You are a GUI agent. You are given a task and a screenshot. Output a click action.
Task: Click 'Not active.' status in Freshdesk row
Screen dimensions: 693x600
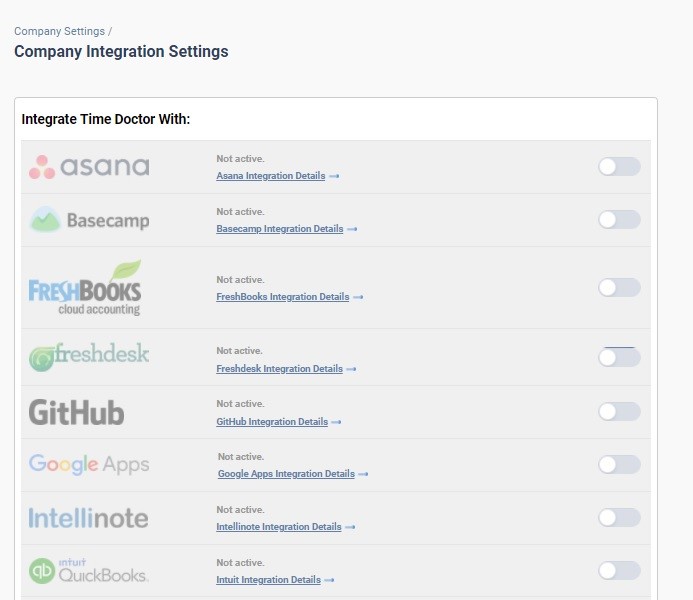pos(239,351)
